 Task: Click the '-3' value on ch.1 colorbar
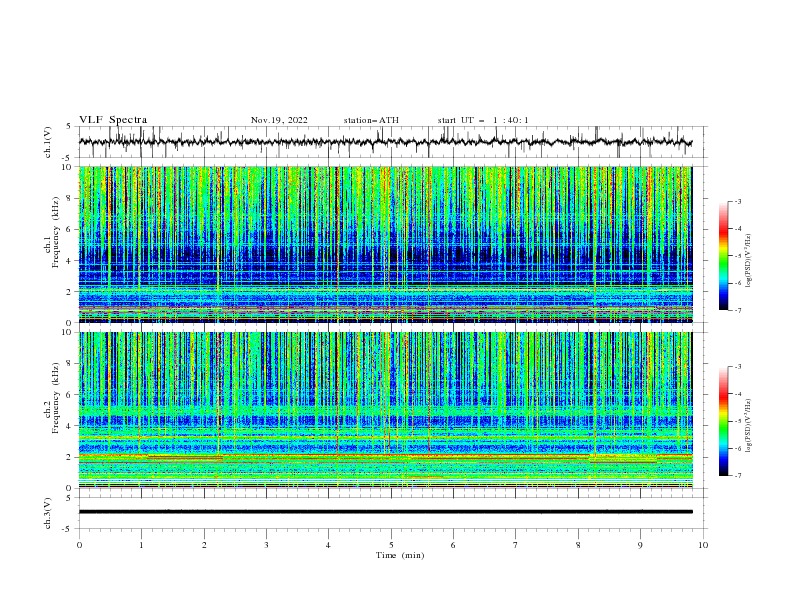[x=737, y=201]
